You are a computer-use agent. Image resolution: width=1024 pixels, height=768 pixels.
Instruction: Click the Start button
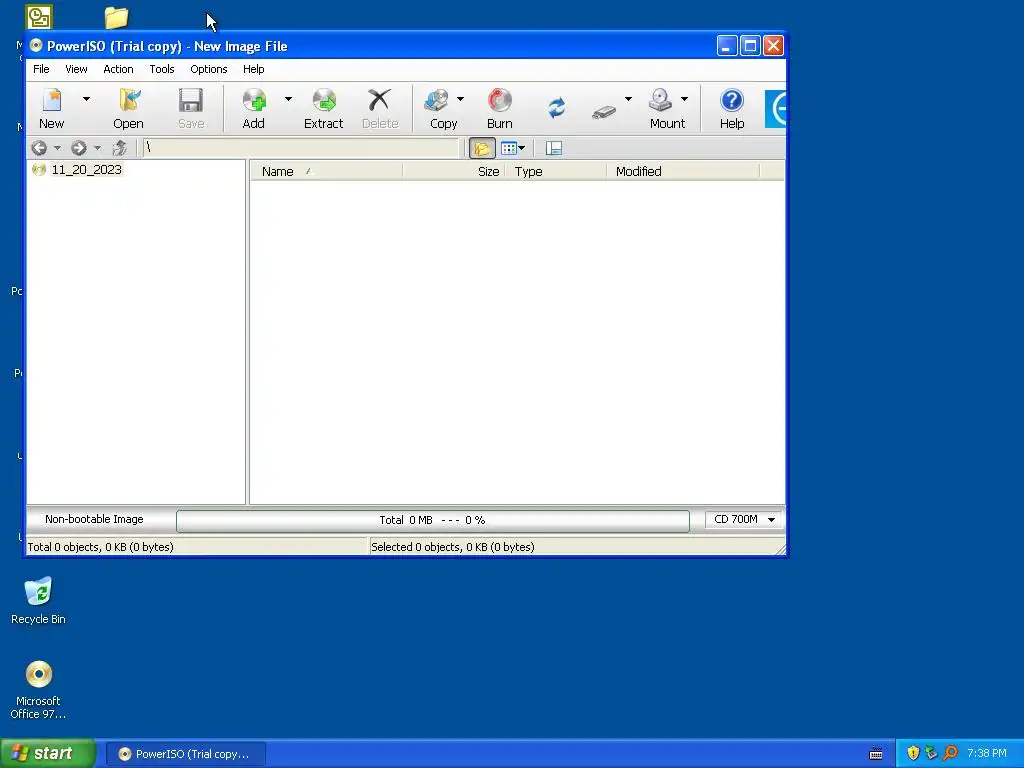[x=48, y=754]
